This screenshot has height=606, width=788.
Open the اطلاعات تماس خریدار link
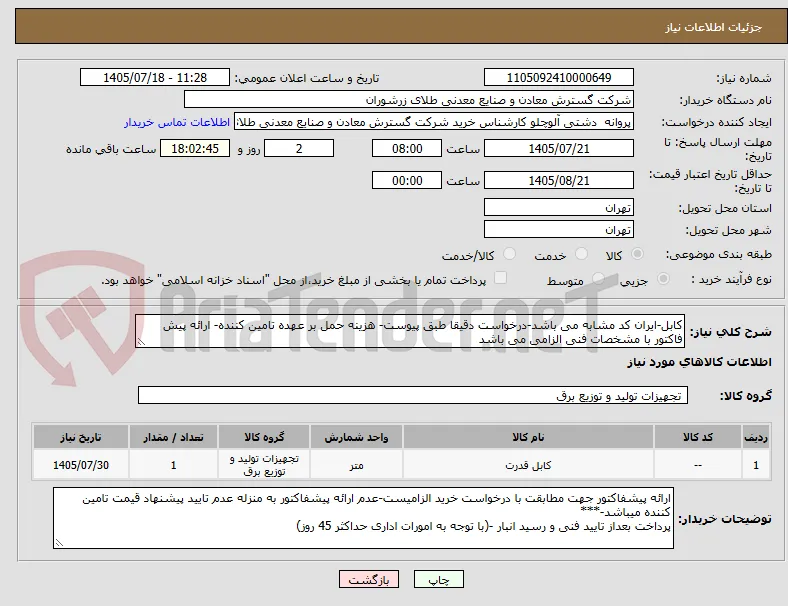(x=177, y=122)
